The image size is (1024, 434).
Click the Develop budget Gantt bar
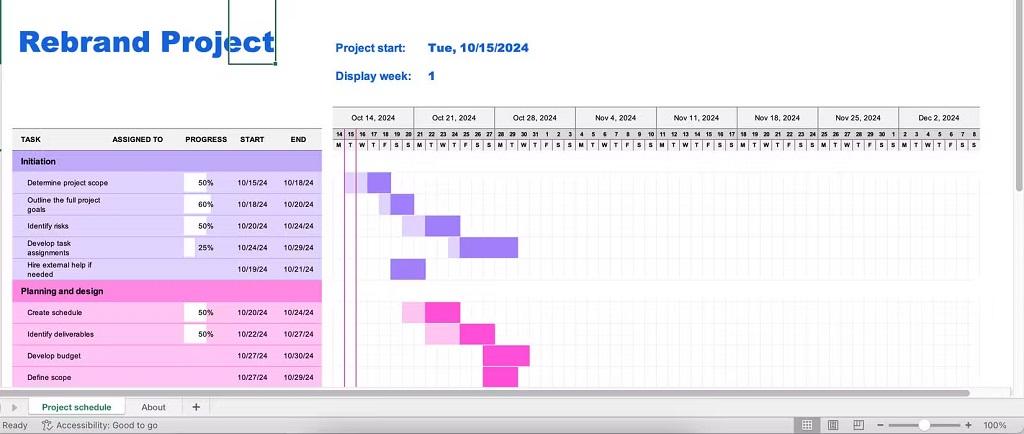click(506, 356)
